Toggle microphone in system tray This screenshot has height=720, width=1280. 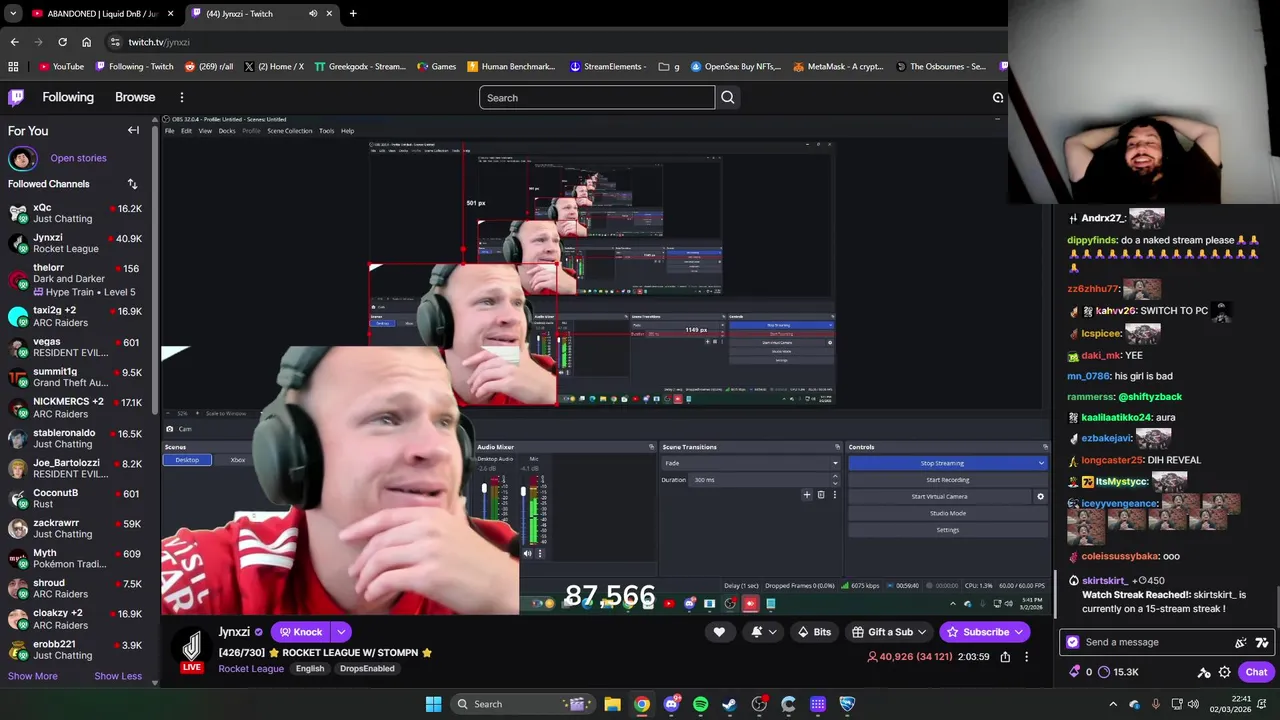coord(1156,704)
